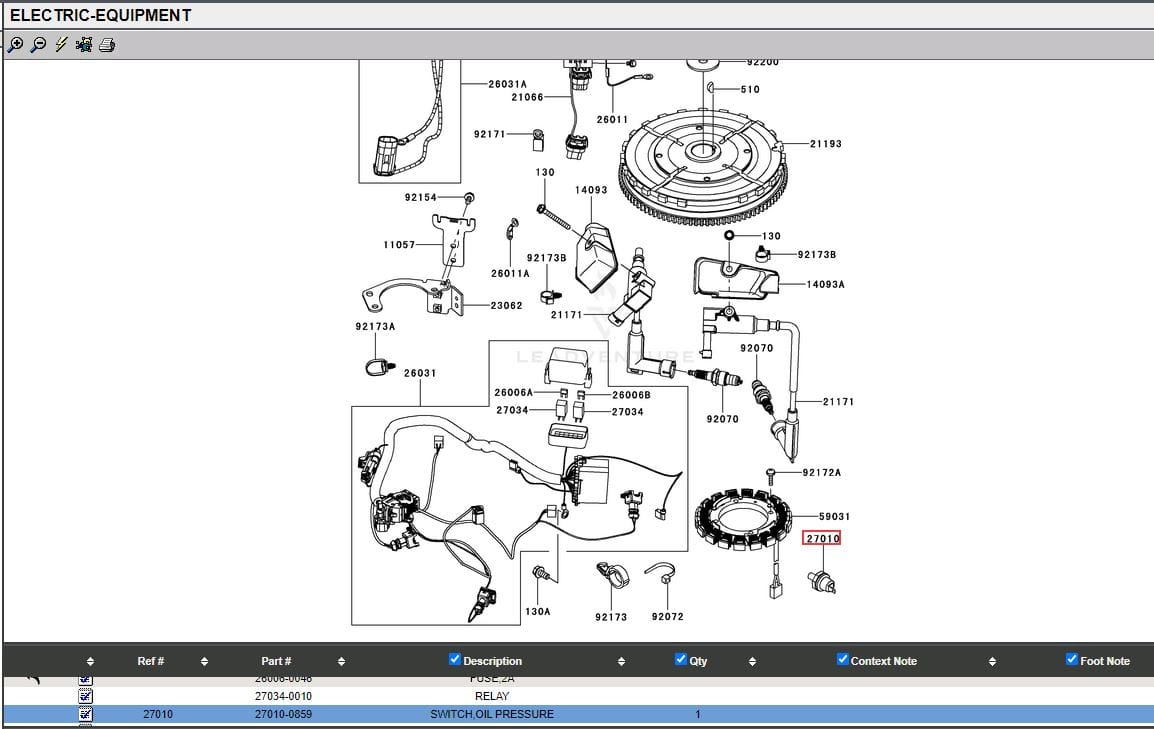Click the 21193 flywheel callout label

[825, 144]
